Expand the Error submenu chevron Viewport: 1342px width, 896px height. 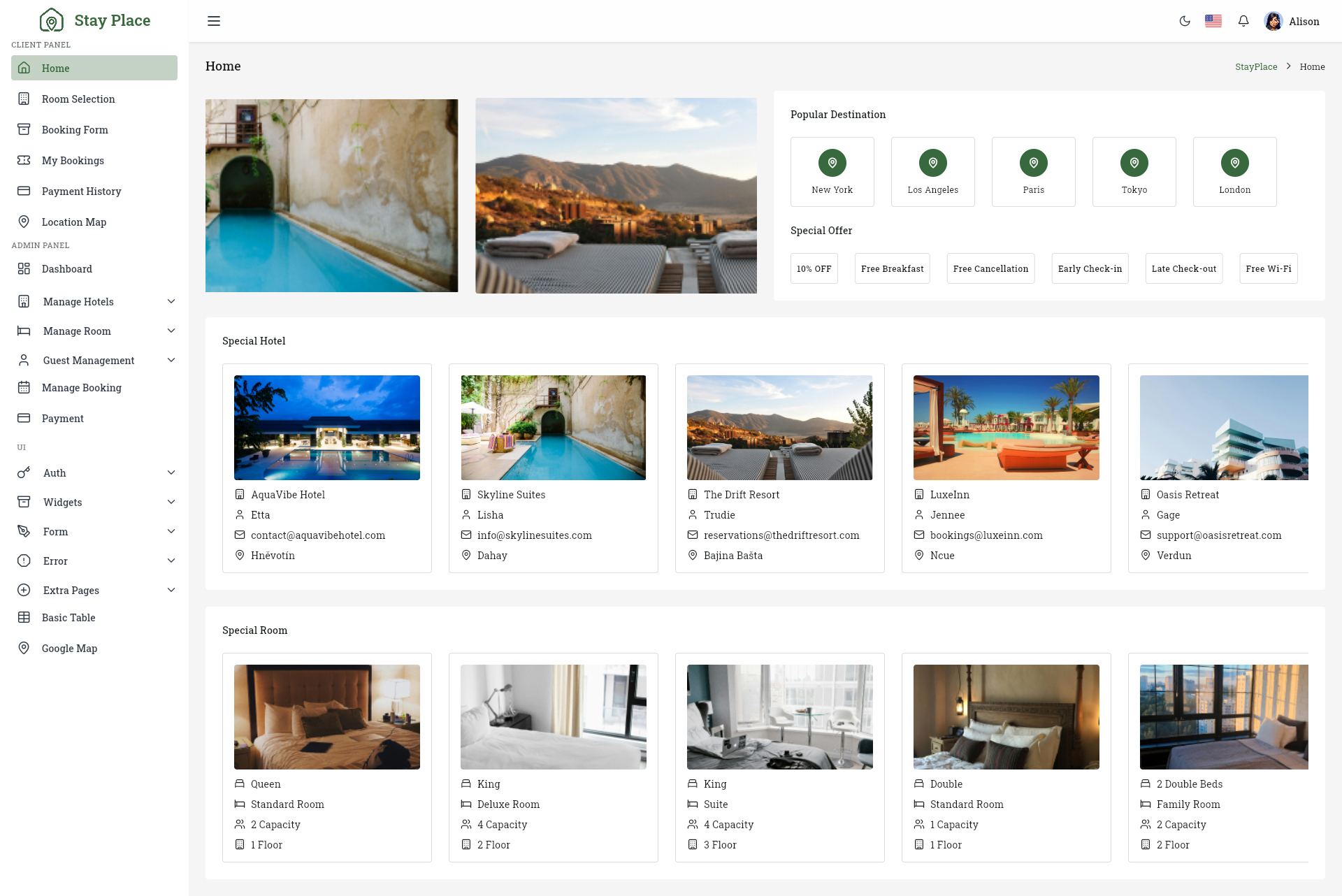(171, 561)
